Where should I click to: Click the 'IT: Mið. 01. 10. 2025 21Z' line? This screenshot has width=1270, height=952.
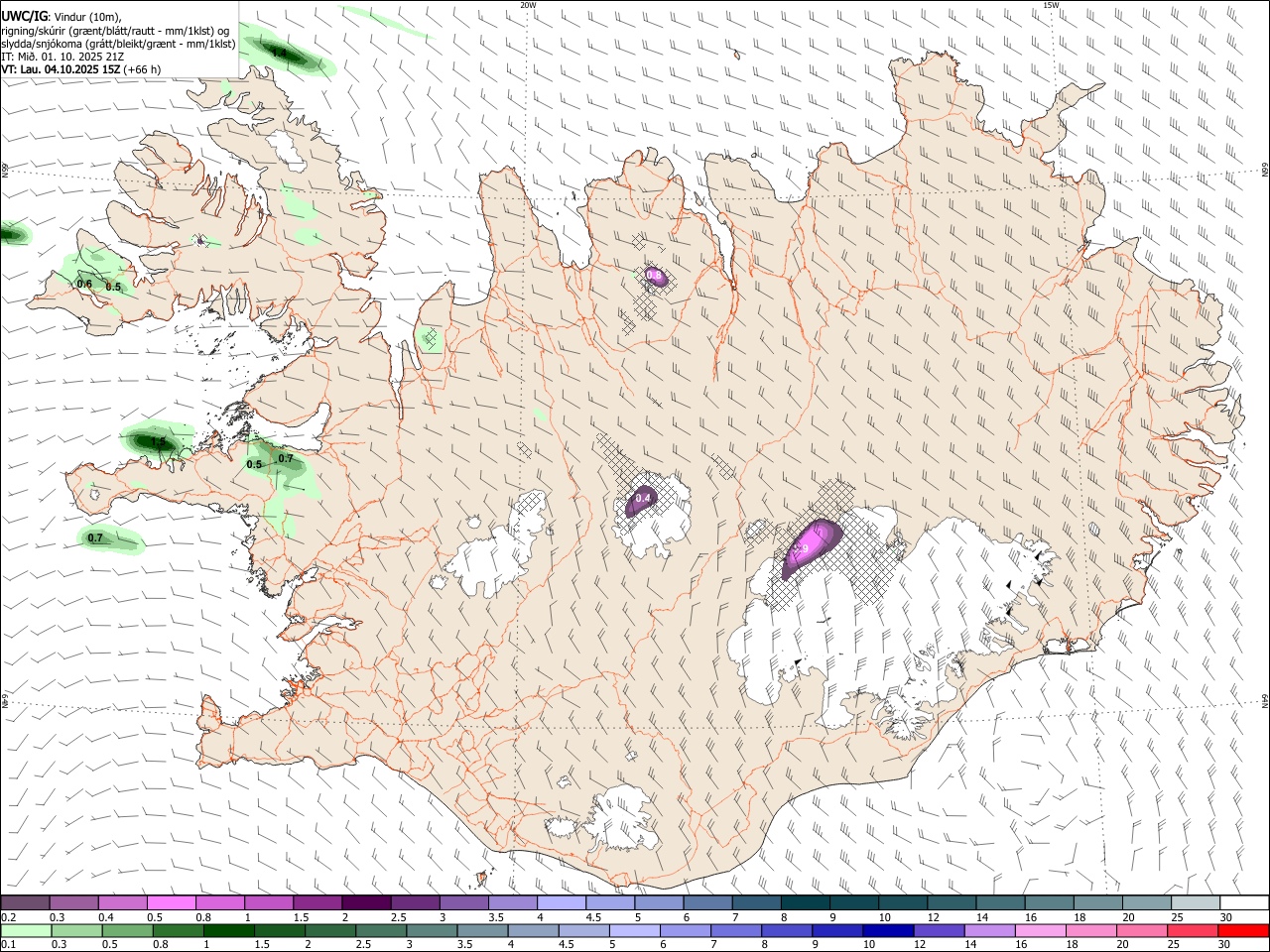click(63, 57)
